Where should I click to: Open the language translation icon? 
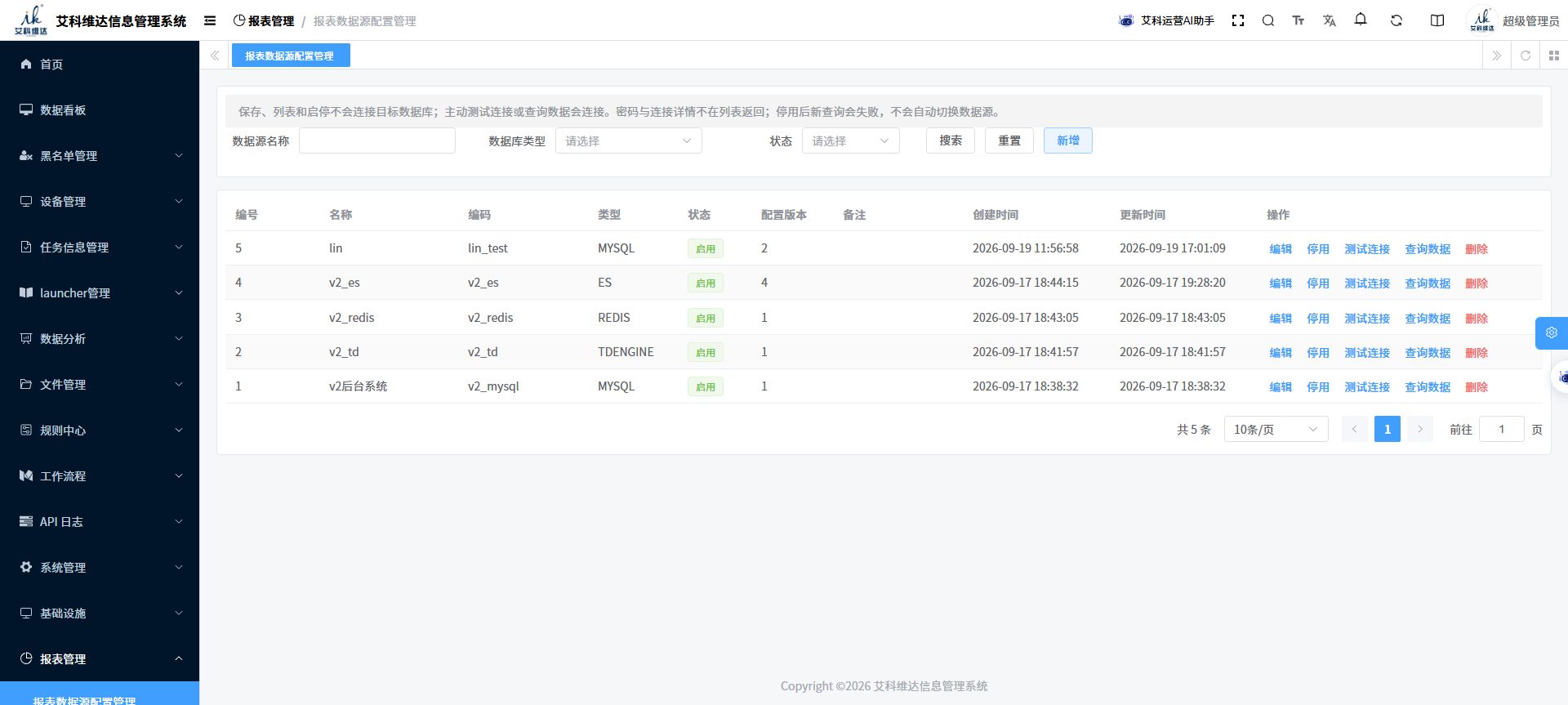click(x=1330, y=20)
